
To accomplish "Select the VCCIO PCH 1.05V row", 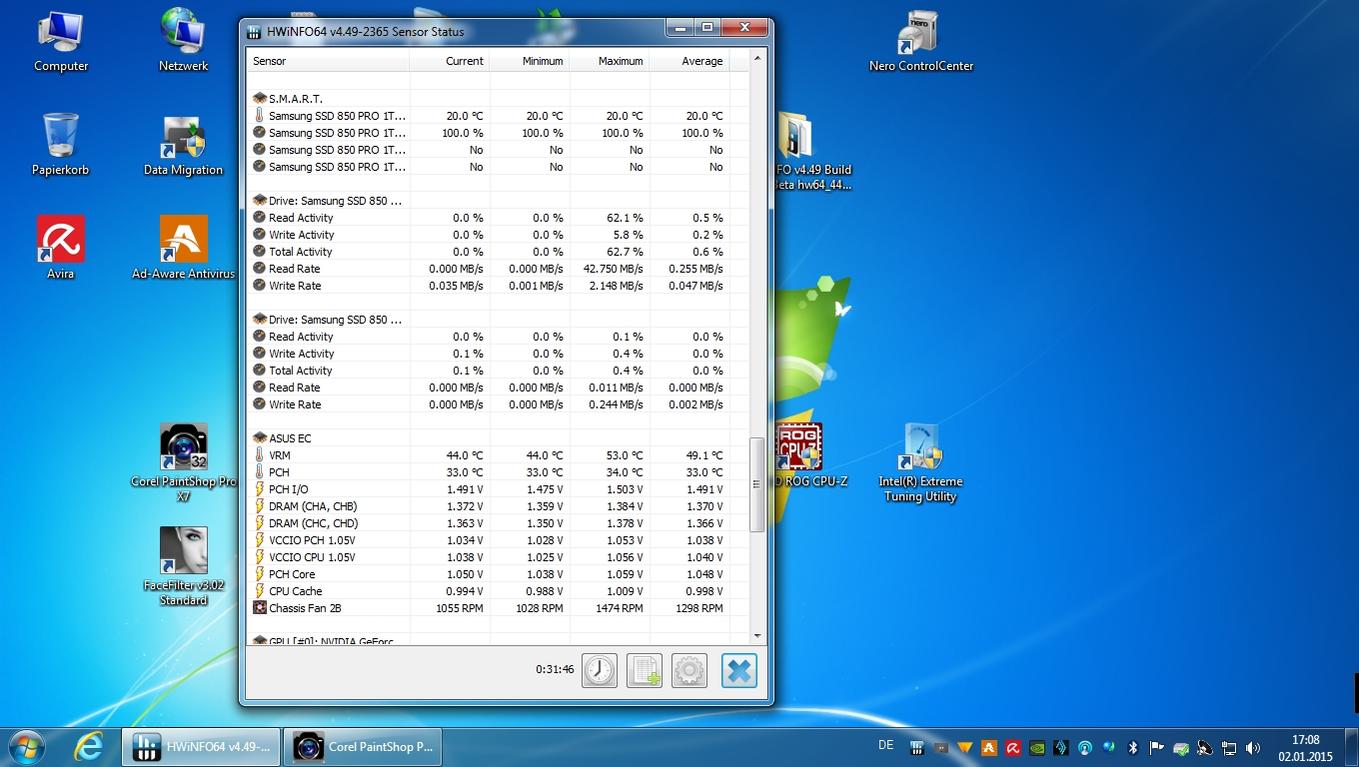I will [x=488, y=540].
